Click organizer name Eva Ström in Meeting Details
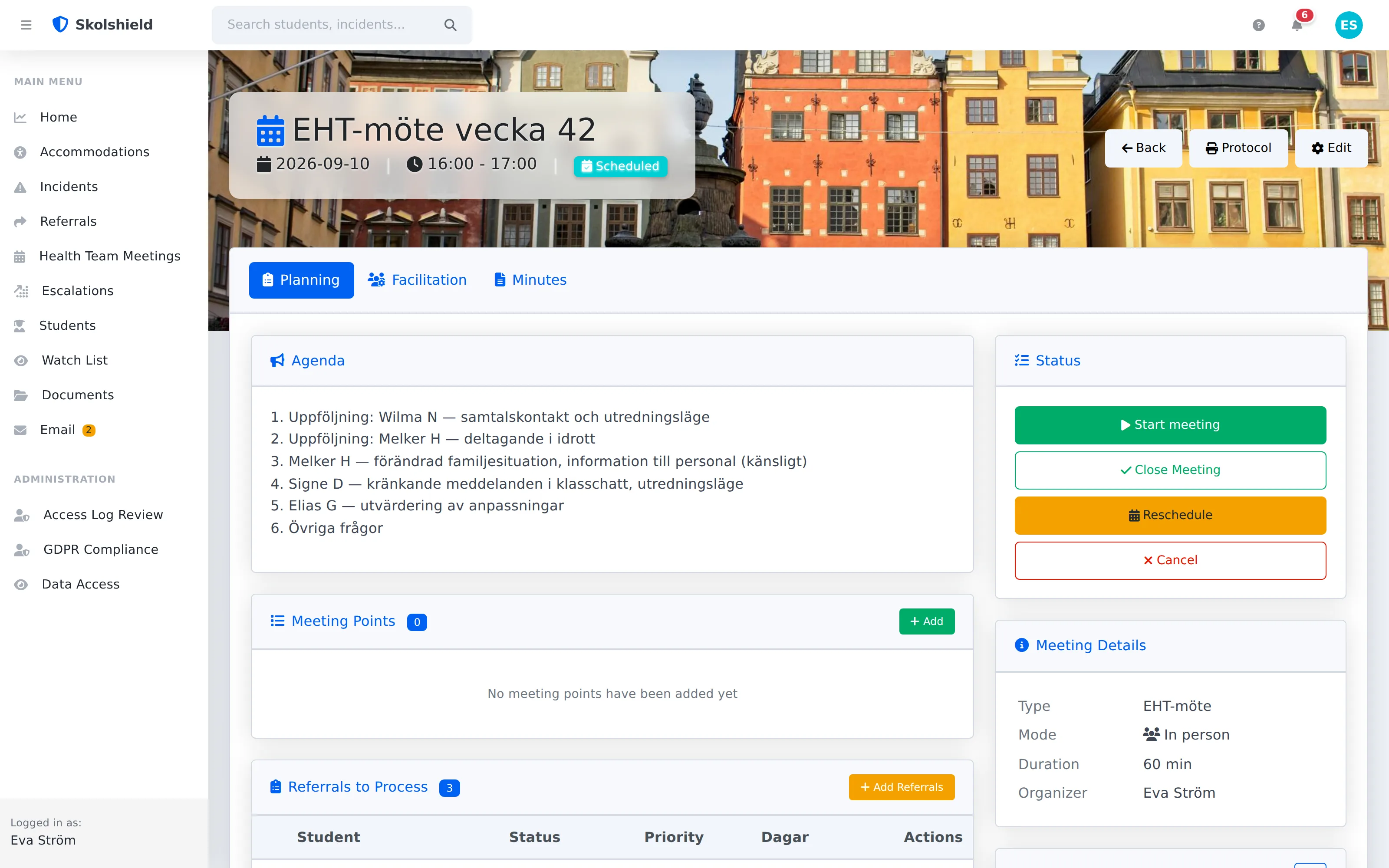Viewport: 1389px width, 868px height. point(1179,793)
